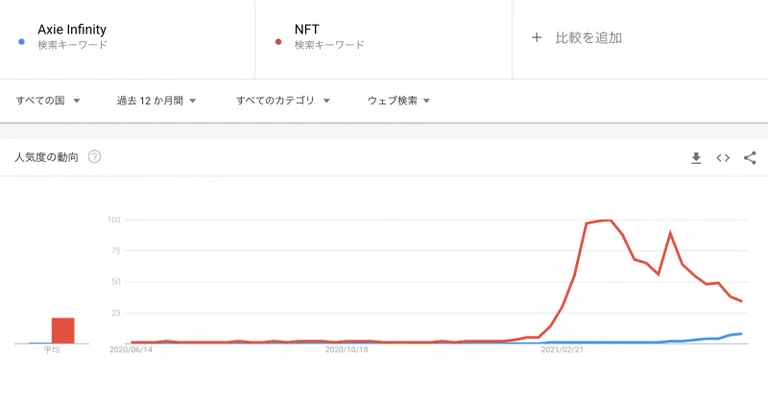Click the NFT peak point at 100
768x398 pixels.
[610, 220]
